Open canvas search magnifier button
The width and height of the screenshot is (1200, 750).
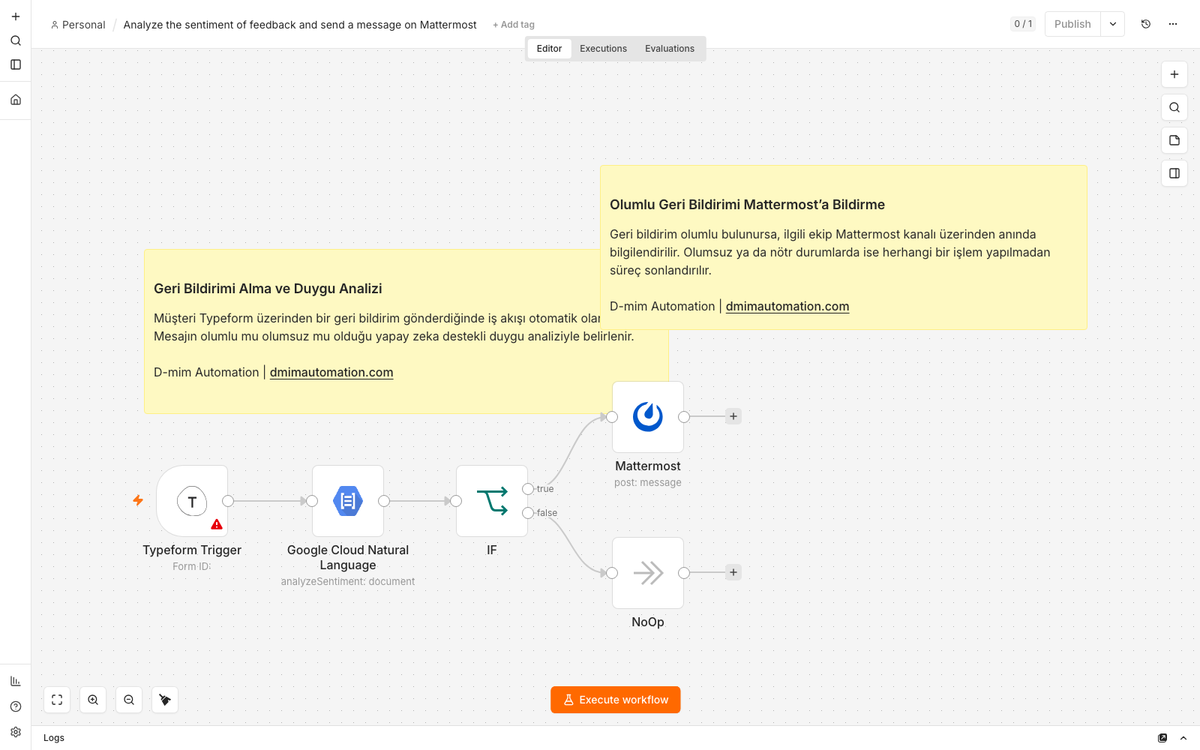[x=1174, y=108]
